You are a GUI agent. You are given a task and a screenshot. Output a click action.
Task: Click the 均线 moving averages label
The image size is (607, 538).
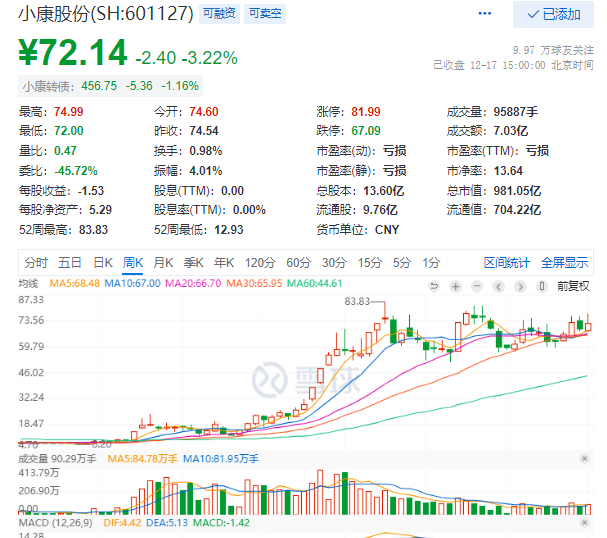(x=28, y=283)
